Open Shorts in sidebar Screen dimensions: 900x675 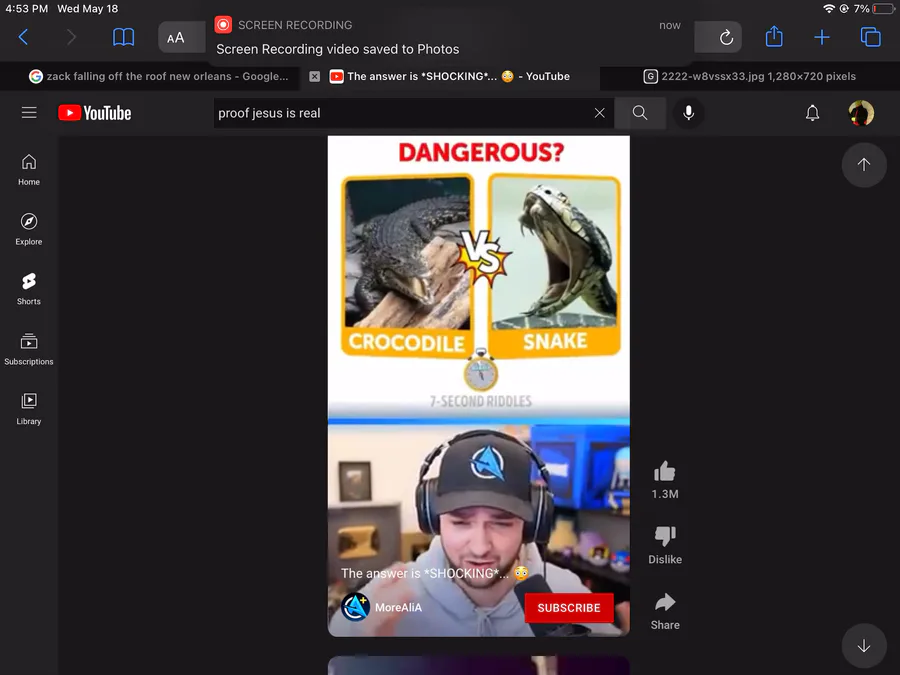29,289
